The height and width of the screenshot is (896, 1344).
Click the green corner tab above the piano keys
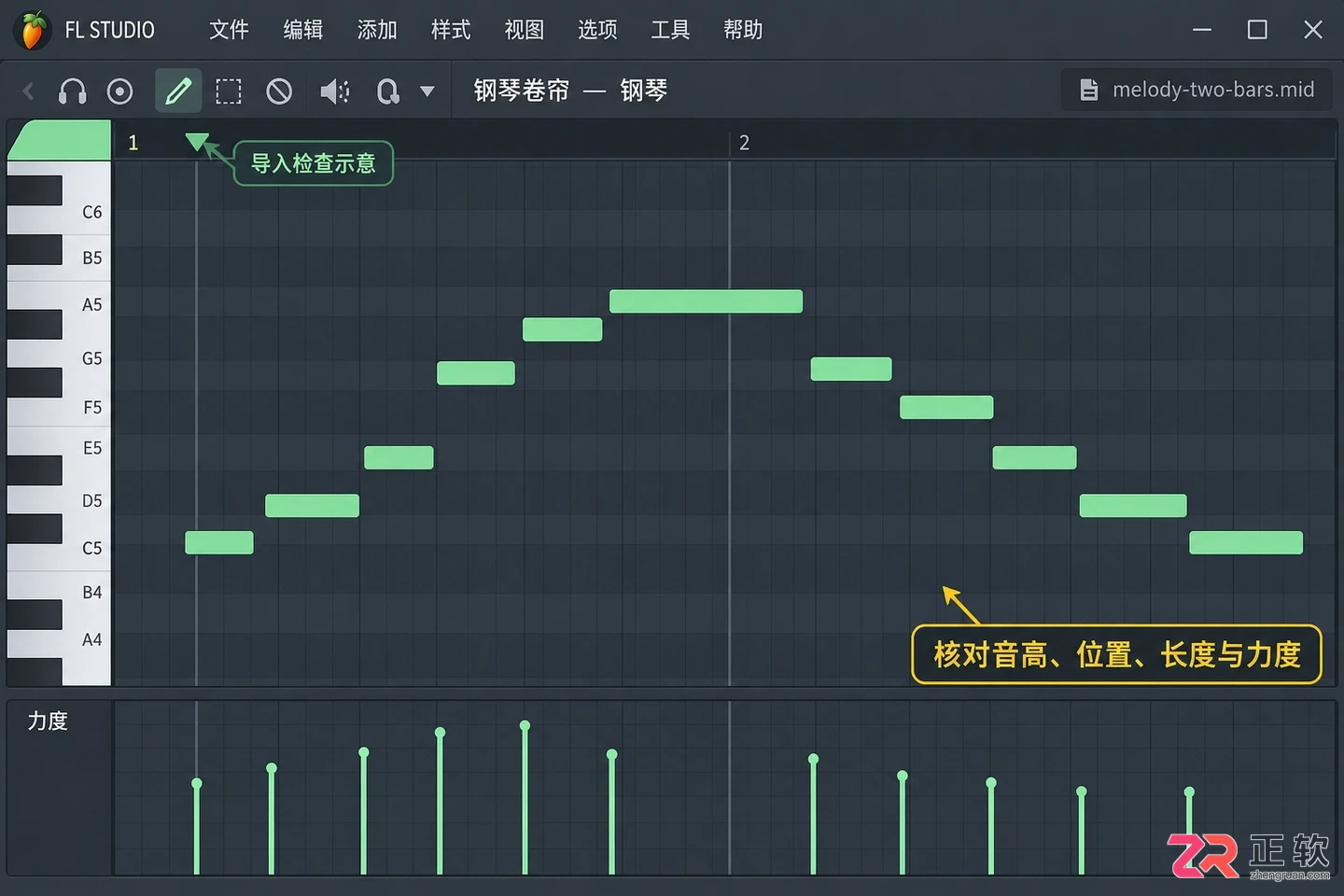coord(60,140)
